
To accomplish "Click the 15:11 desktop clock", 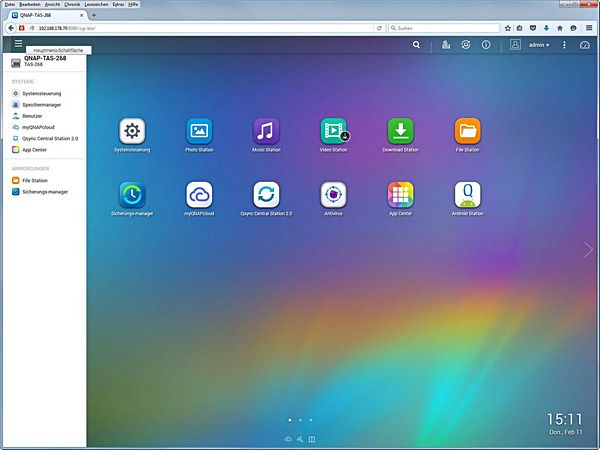I will (565, 419).
